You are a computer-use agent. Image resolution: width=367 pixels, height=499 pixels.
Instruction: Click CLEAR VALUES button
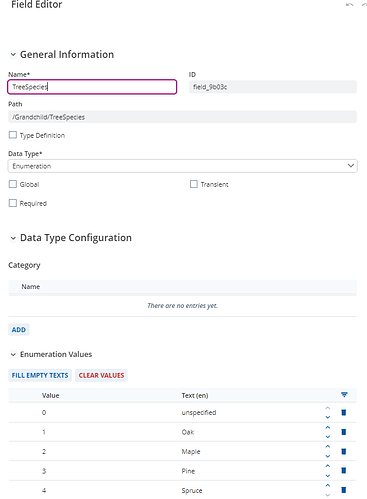click(x=101, y=375)
